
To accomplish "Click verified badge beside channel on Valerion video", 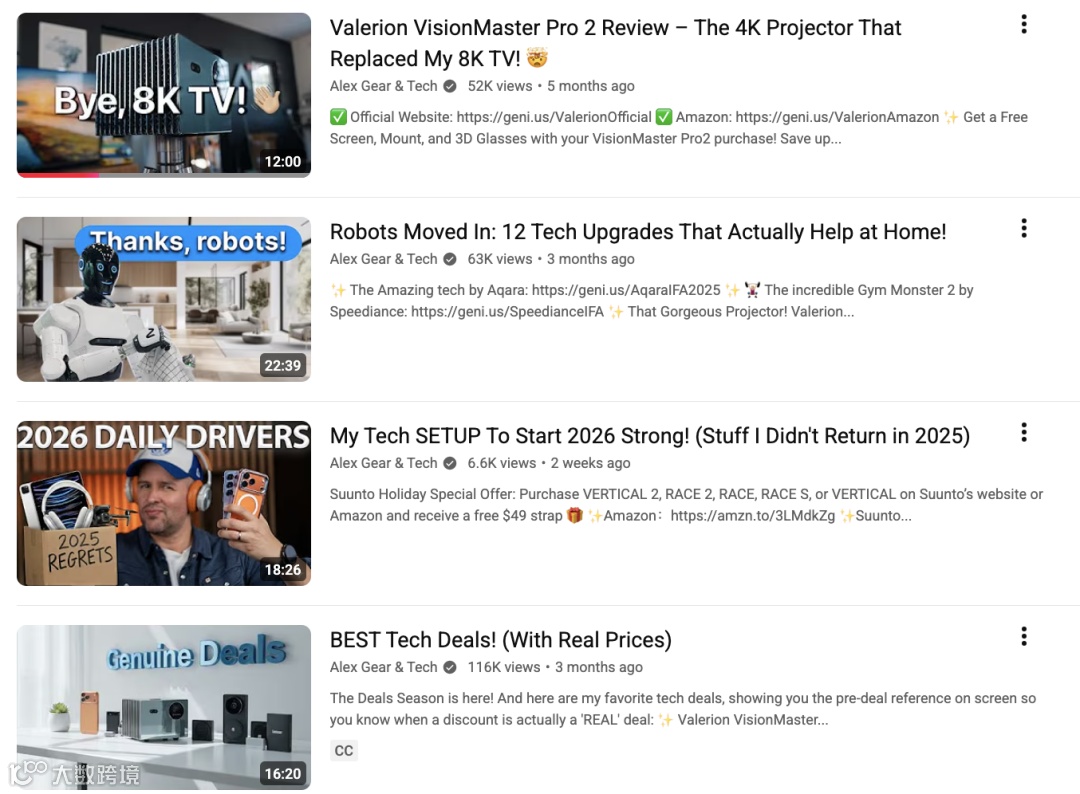I will click(x=450, y=86).
